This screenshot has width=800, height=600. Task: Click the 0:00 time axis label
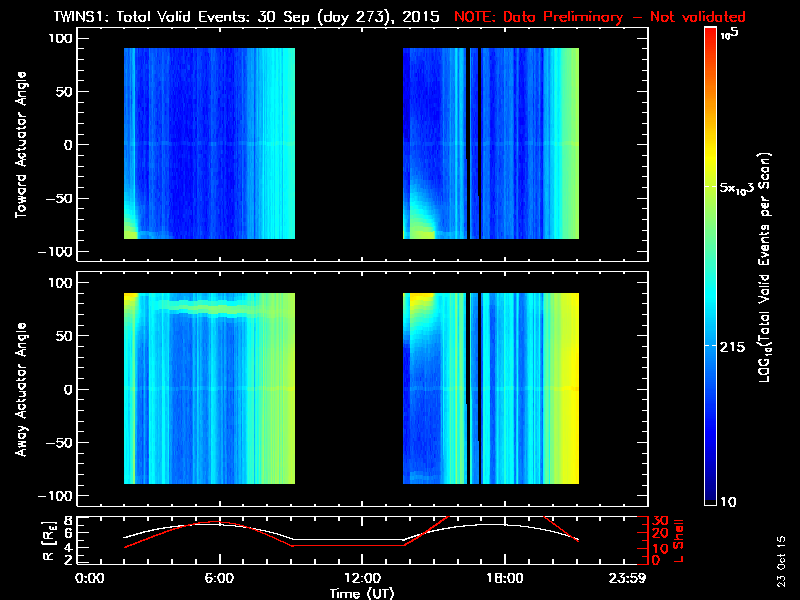click(x=89, y=578)
